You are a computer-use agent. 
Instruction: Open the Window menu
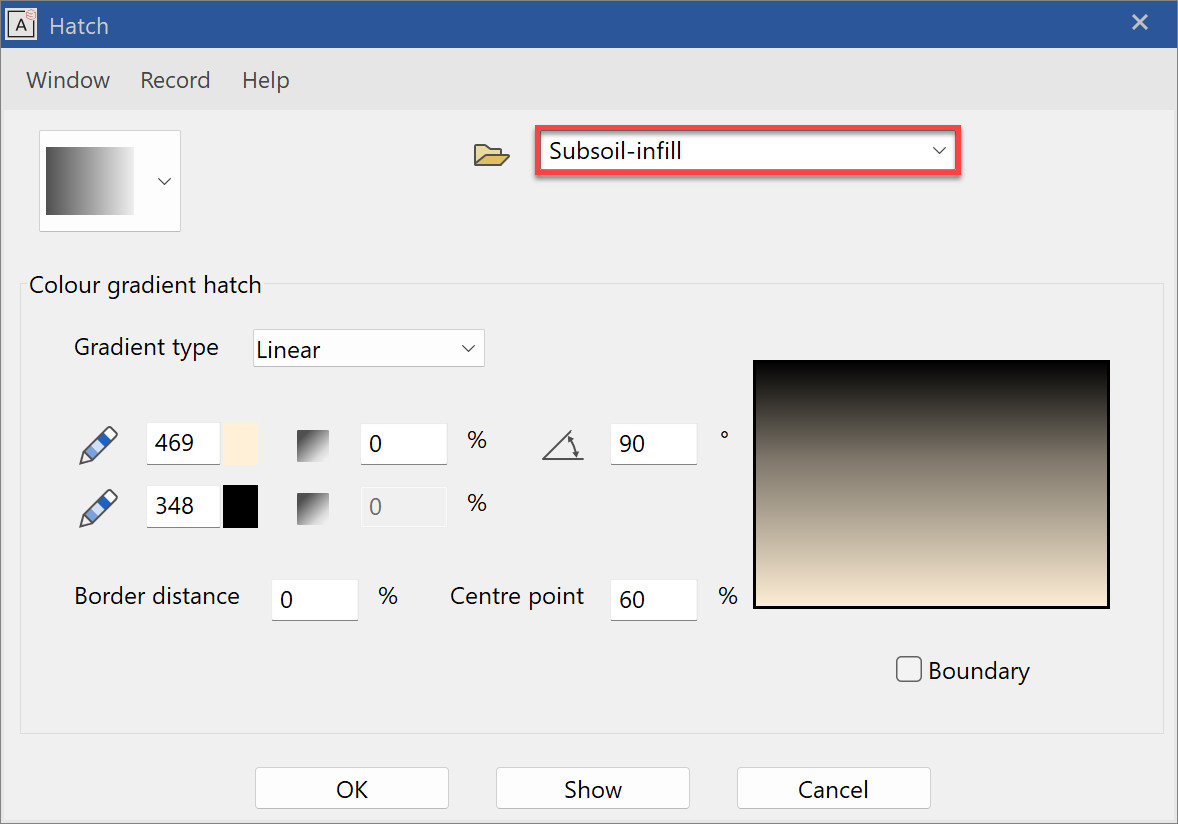point(68,80)
